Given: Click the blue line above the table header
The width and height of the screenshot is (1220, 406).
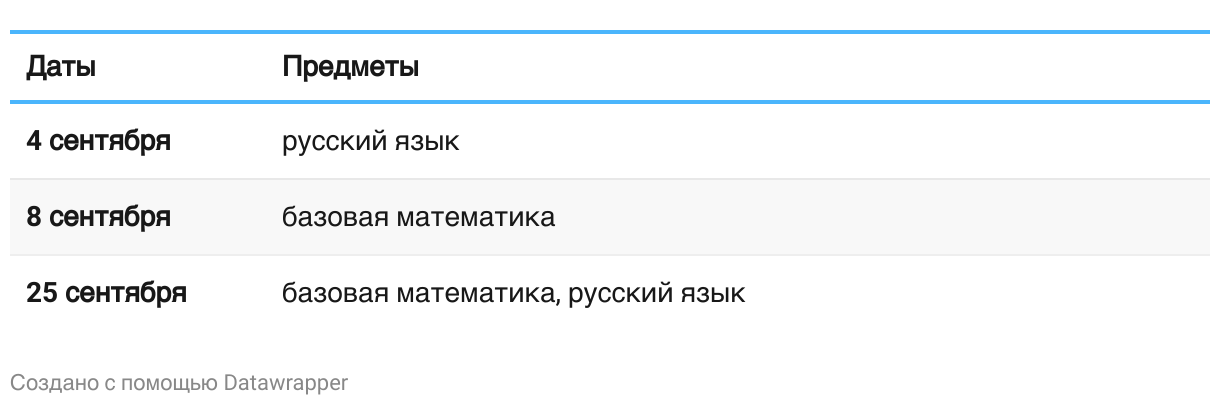Looking at the screenshot, I should point(610,32).
